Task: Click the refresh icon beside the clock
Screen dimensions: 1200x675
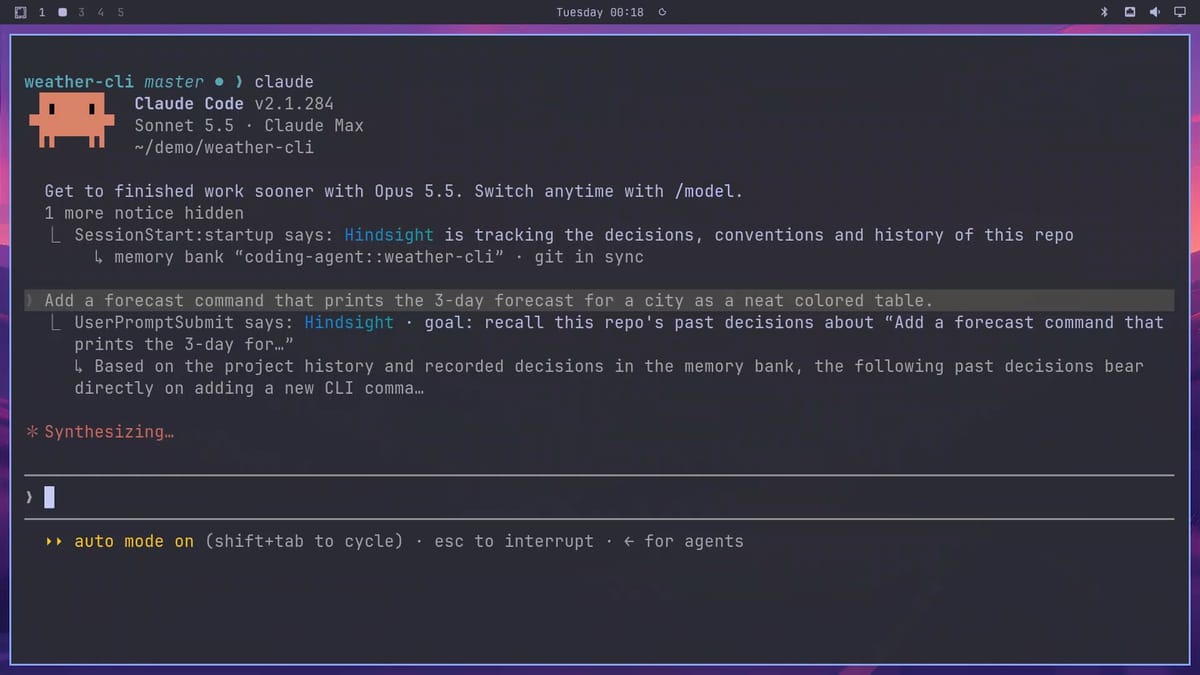Action: pyautogui.click(x=662, y=12)
